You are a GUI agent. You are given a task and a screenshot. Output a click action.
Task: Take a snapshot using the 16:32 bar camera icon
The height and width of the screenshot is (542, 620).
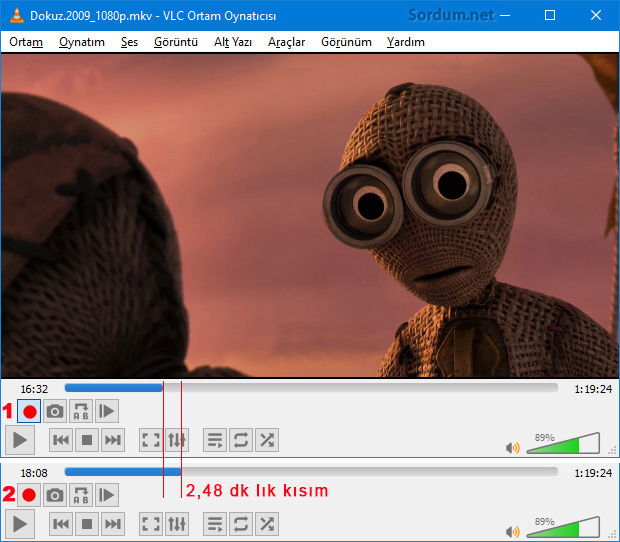(x=55, y=412)
